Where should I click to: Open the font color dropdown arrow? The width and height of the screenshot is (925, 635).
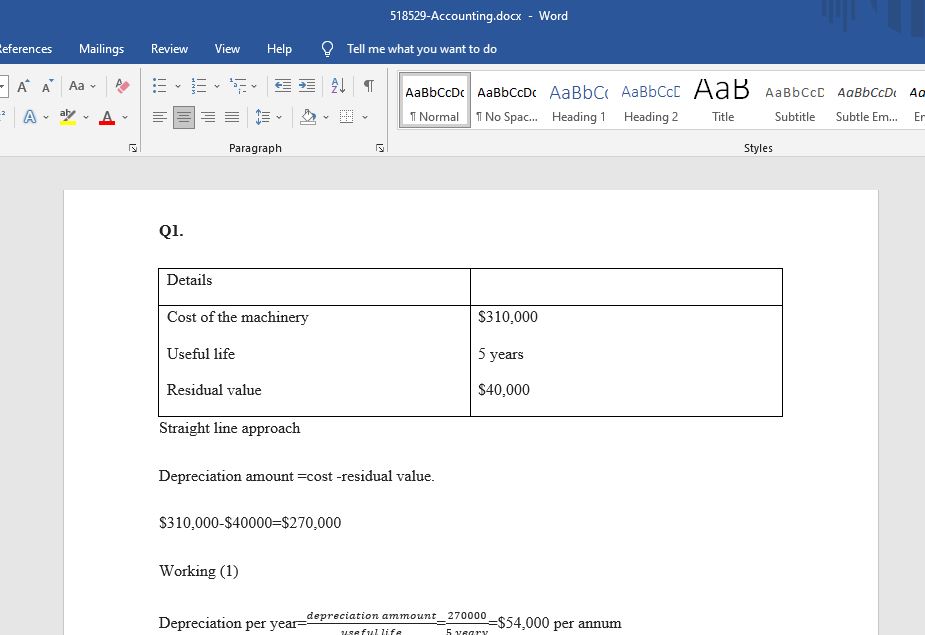point(125,117)
